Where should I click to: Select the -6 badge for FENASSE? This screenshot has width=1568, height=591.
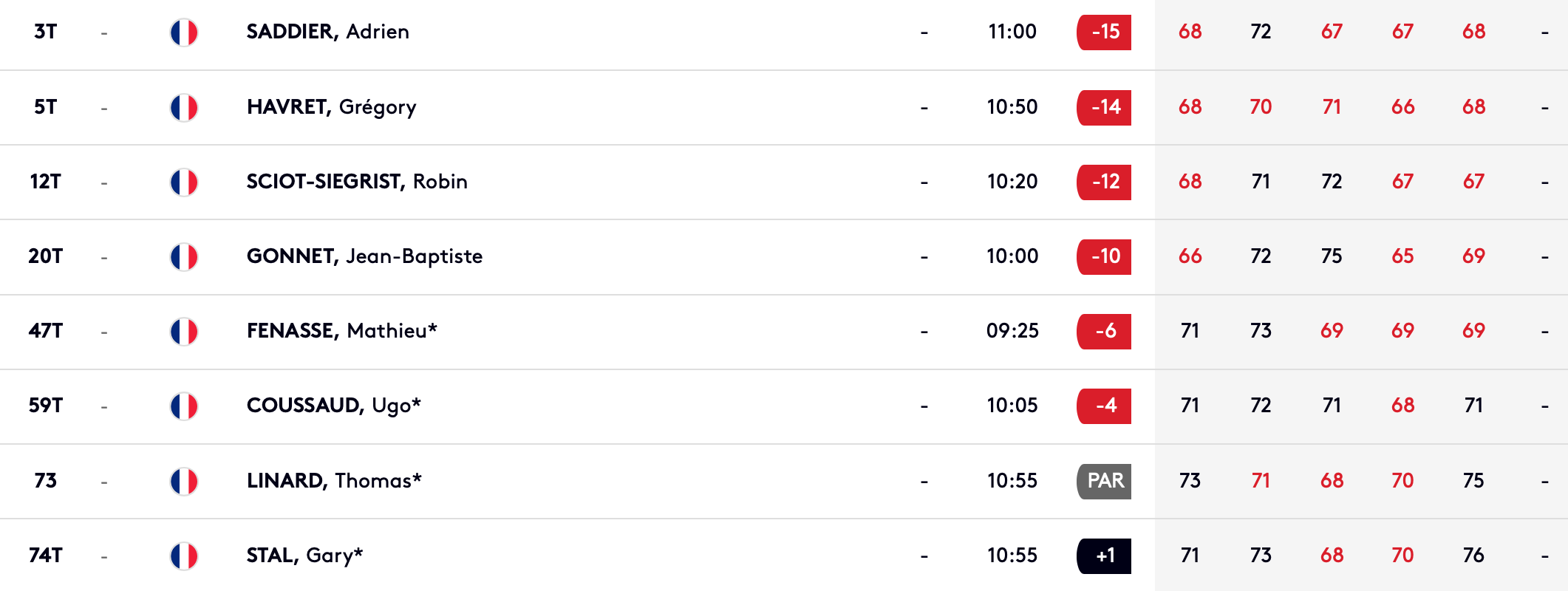click(x=1104, y=331)
